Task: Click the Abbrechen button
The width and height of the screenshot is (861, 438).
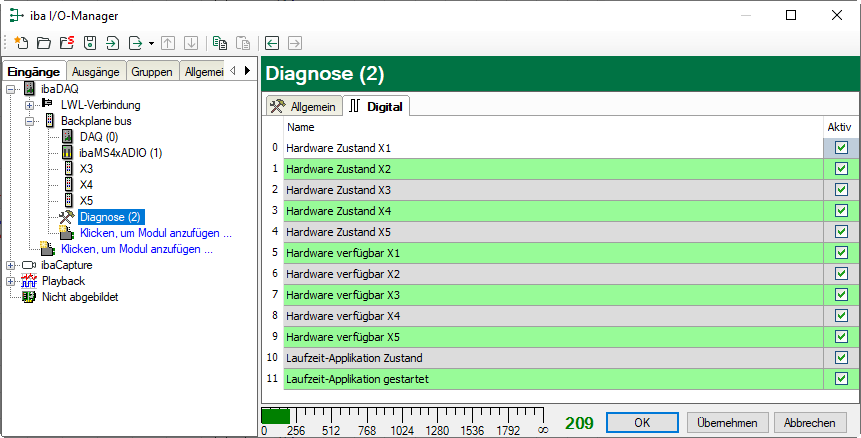Action: pyautogui.click(x=809, y=423)
